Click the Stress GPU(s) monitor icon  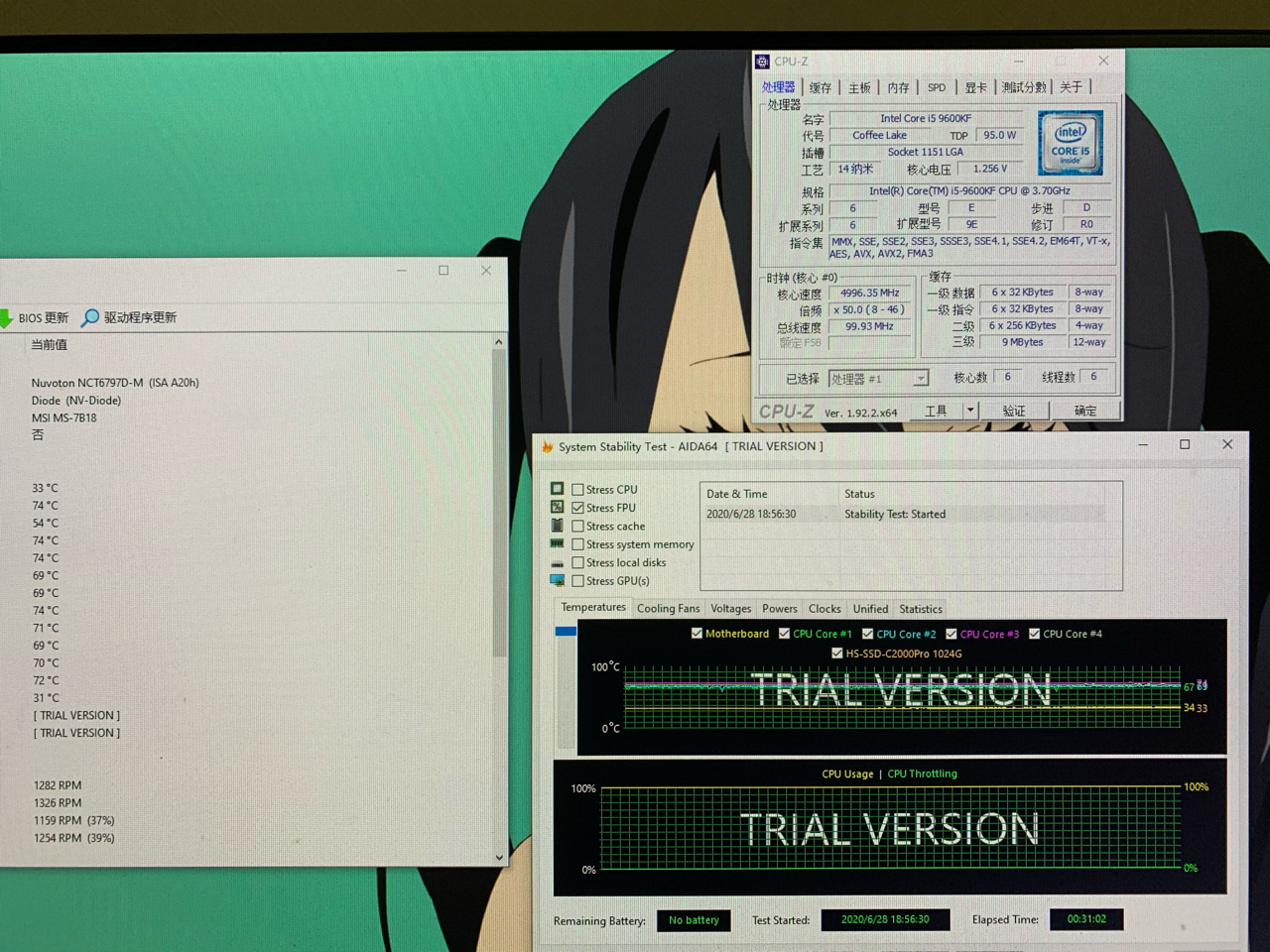[x=558, y=581]
